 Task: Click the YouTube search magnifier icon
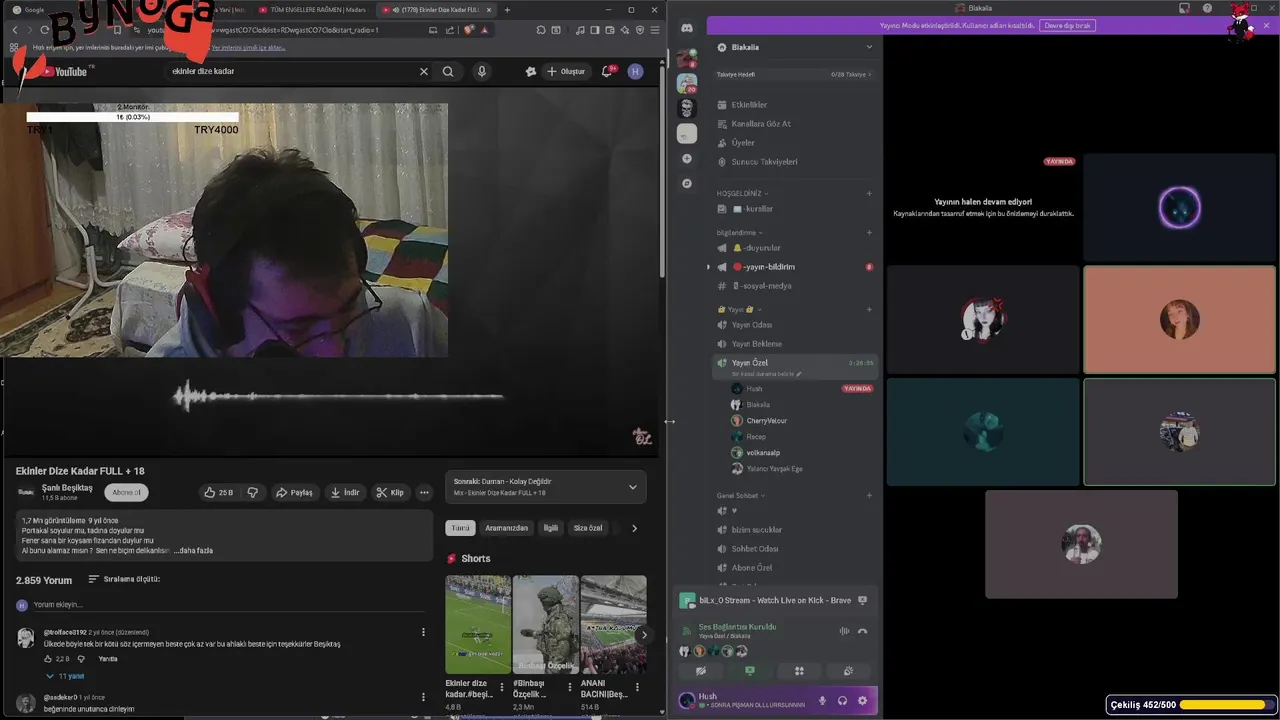tap(448, 71)
